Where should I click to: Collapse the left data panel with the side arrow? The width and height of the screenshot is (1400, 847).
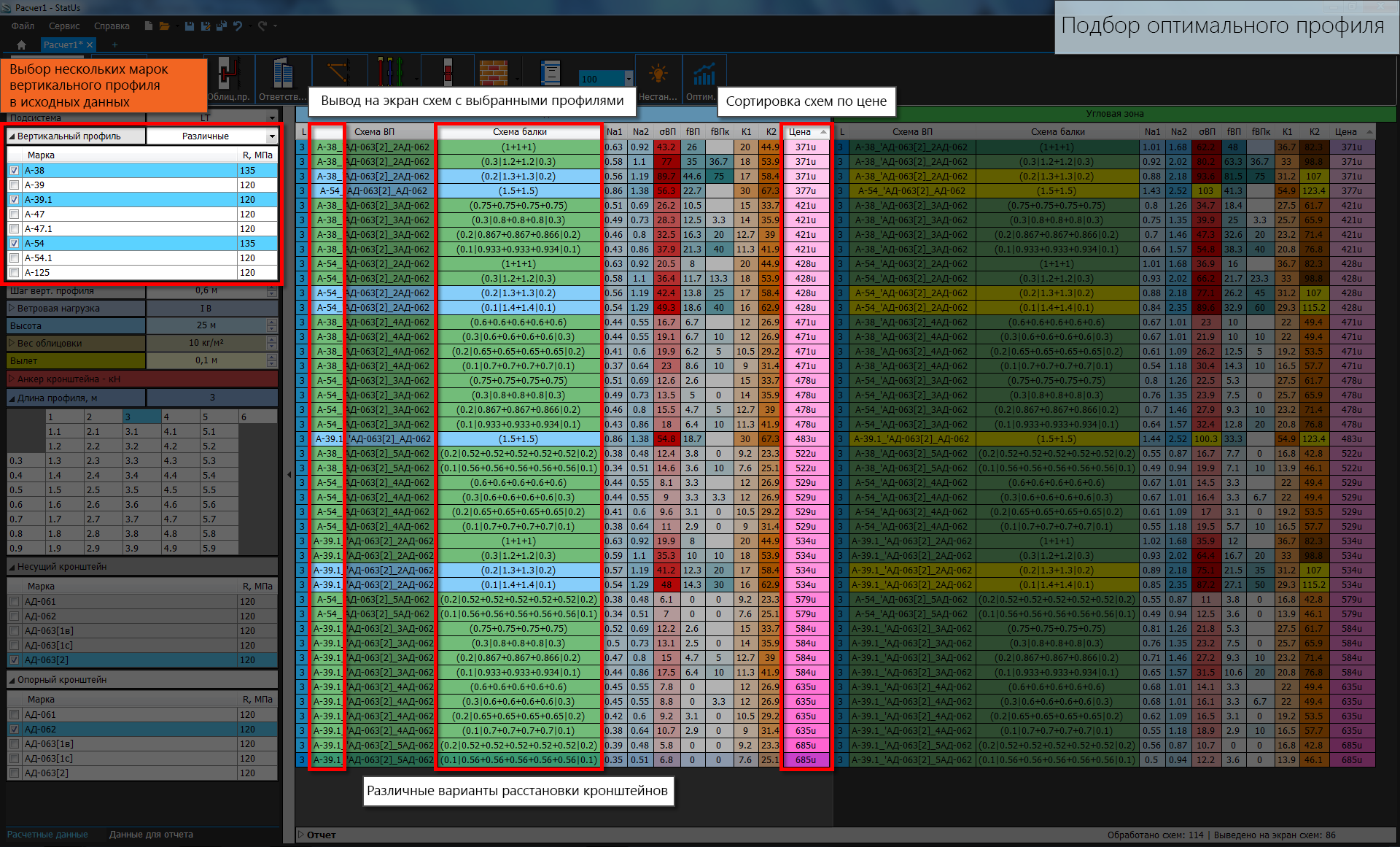pyautogui.click(x=289, y=474)
